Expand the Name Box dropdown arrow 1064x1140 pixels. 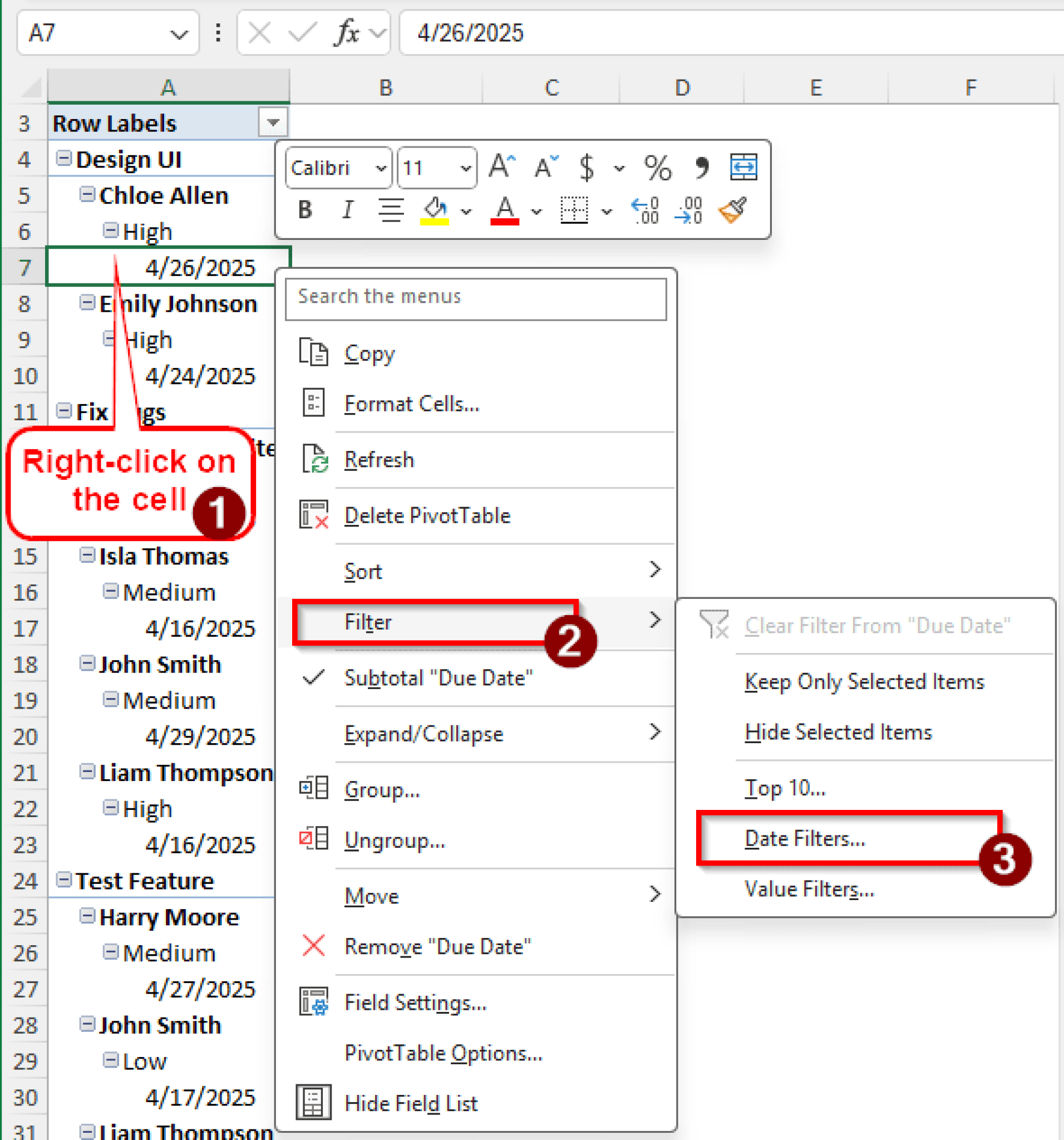(x=179, y=34)
